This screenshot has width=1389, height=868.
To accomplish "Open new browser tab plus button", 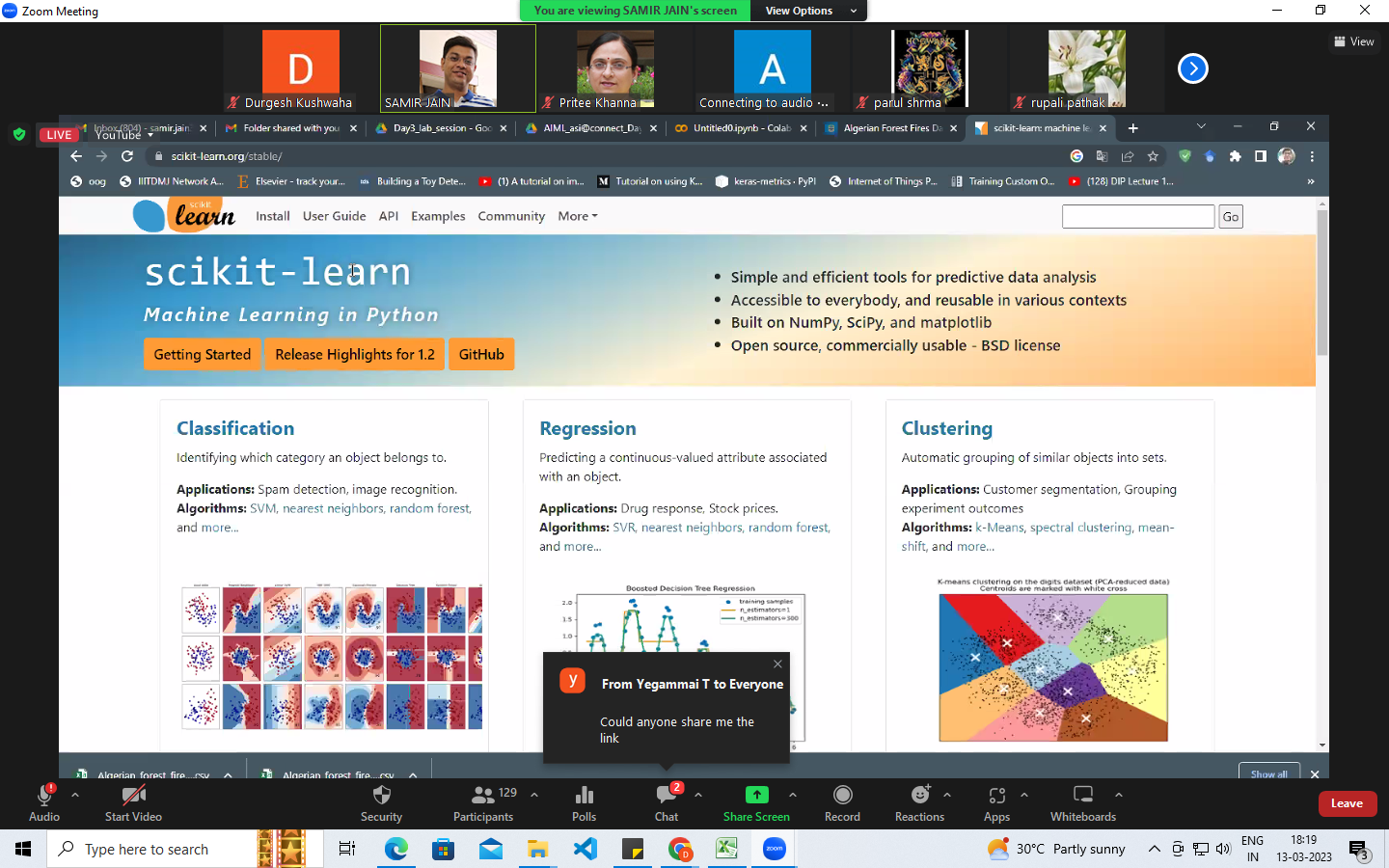I will (x=1133, y=128).
